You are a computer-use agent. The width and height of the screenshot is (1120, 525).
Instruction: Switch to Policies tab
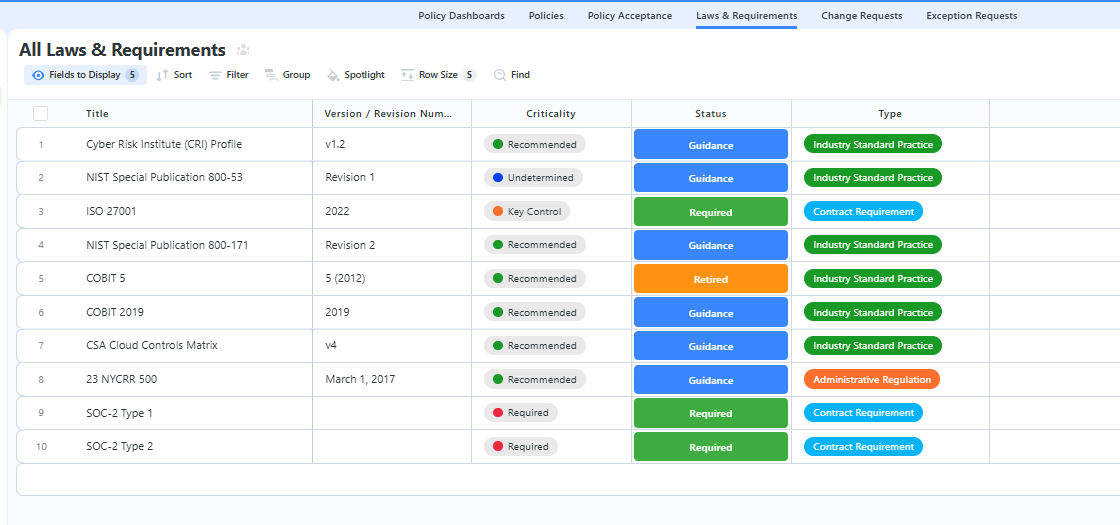click(x=546, y=16)
